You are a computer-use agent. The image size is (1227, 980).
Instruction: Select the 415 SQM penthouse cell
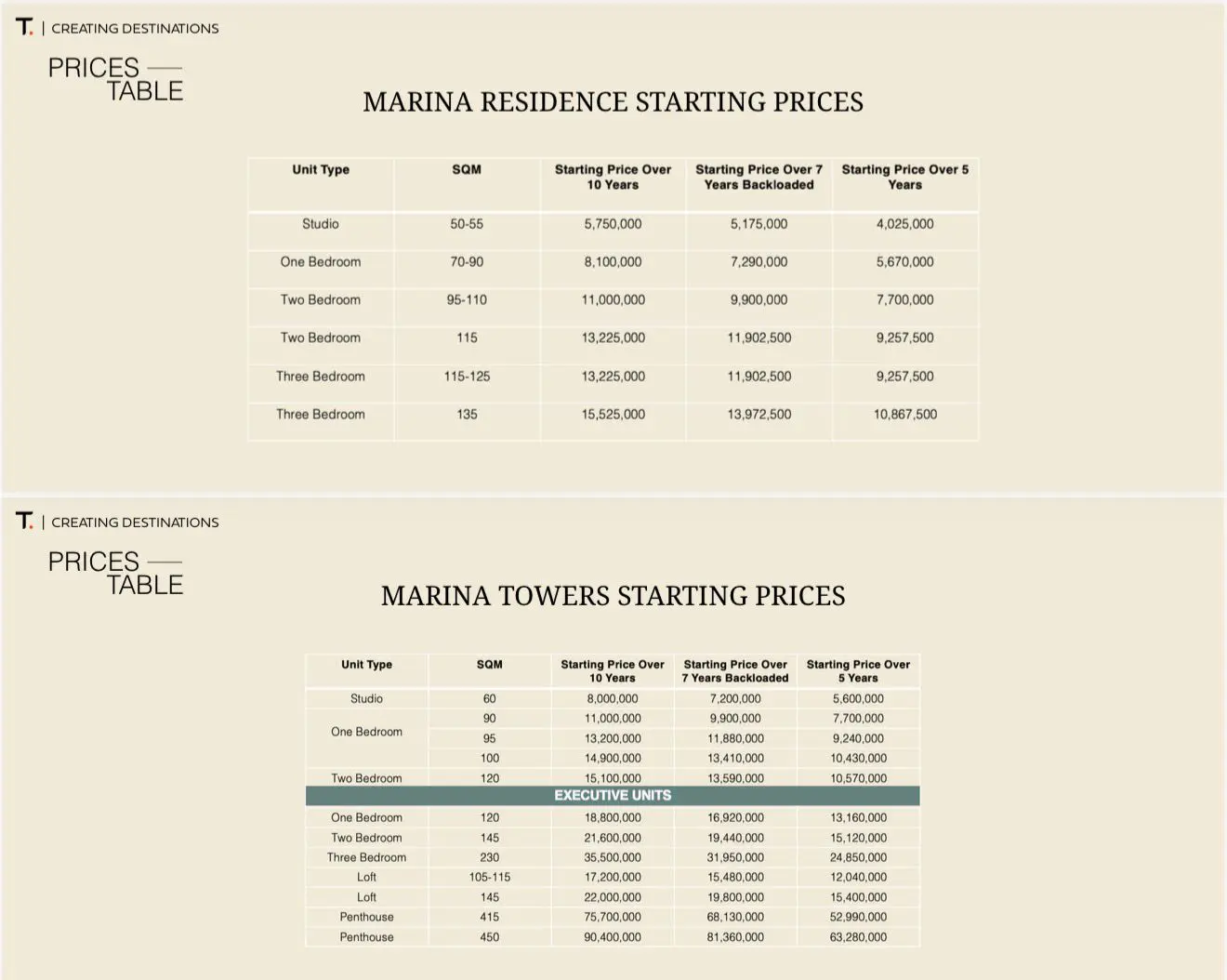(490, 917)
